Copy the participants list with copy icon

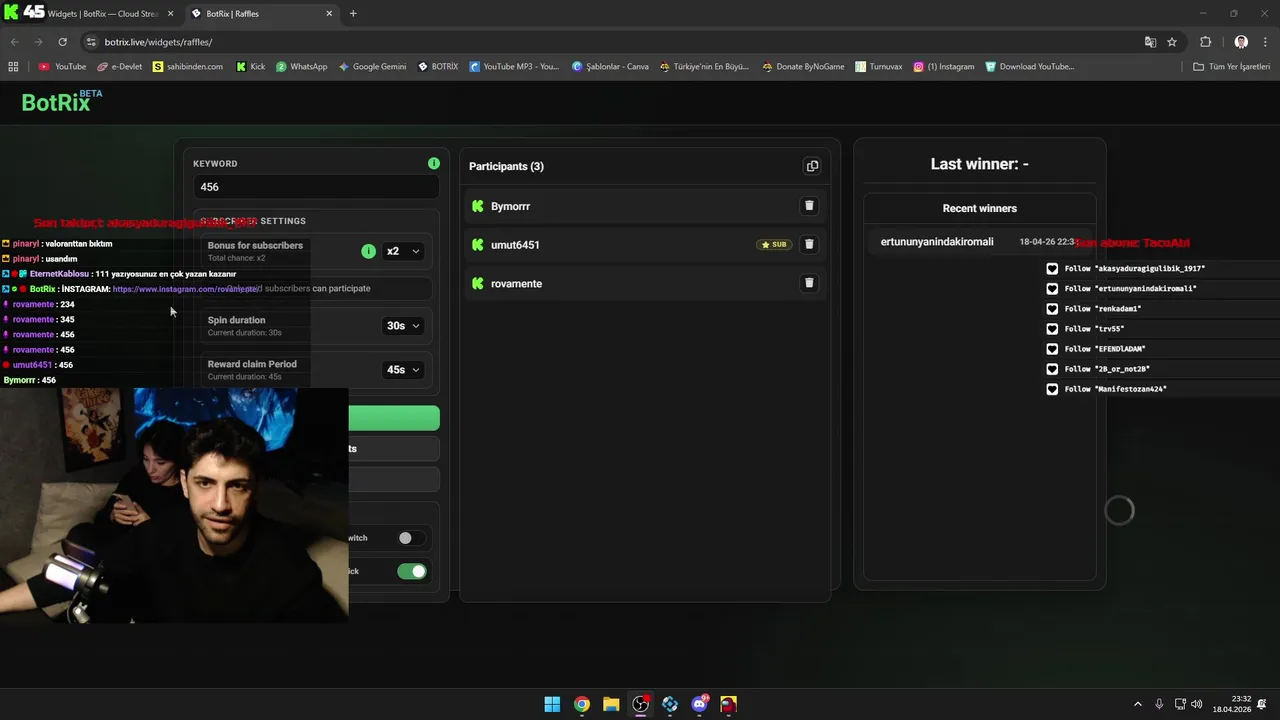(812, 166)
